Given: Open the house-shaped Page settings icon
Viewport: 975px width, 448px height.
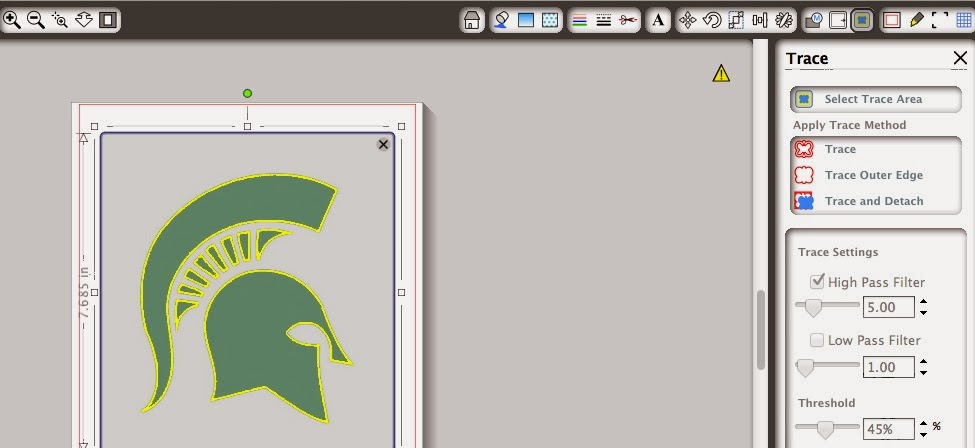Looking at the screenshot, I should point(472,21).
